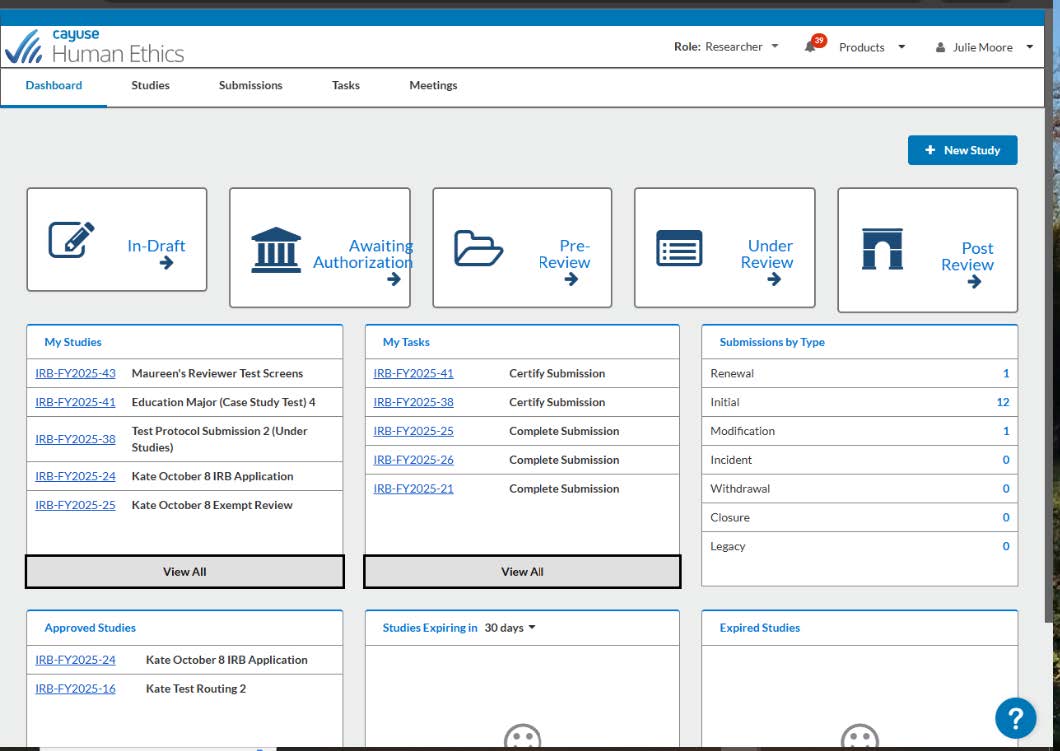Click the Modification count 1
The height and width of the screenshot is (751, 1060).
pos(1006,431)
